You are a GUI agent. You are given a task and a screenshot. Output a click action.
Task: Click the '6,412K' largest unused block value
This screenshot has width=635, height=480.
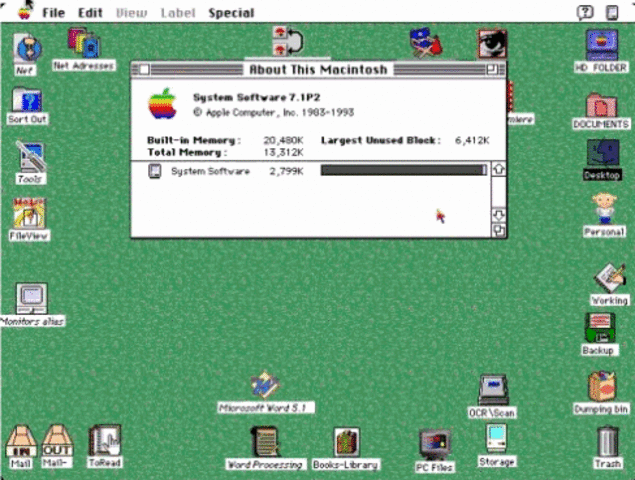pyautogui.click(x=472, y=141)
